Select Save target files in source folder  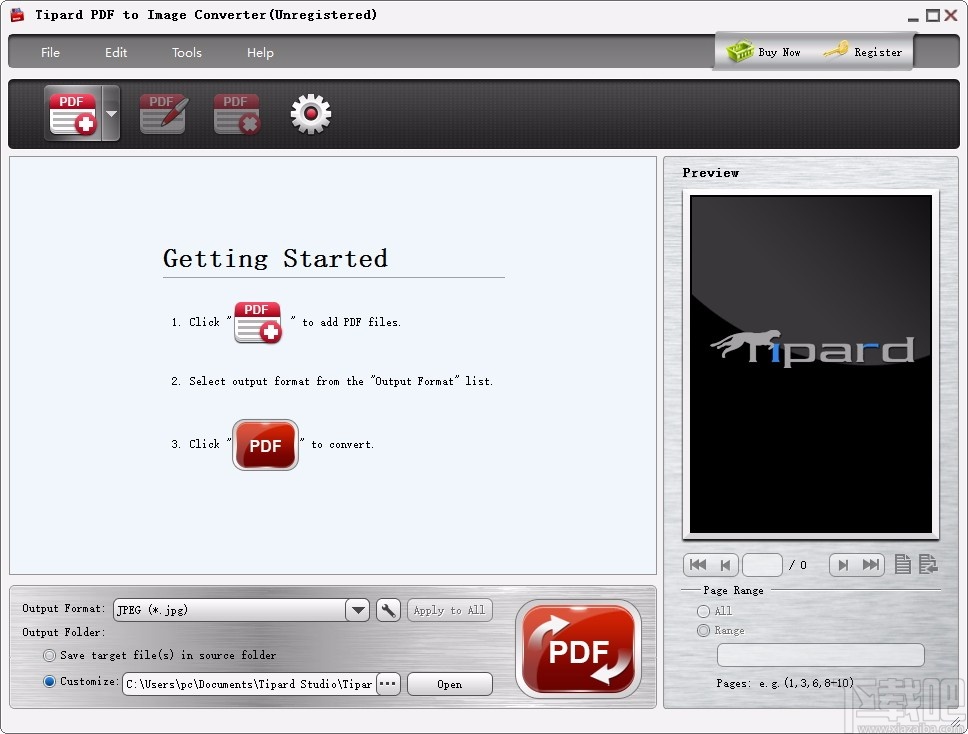[x=49, y=655]
